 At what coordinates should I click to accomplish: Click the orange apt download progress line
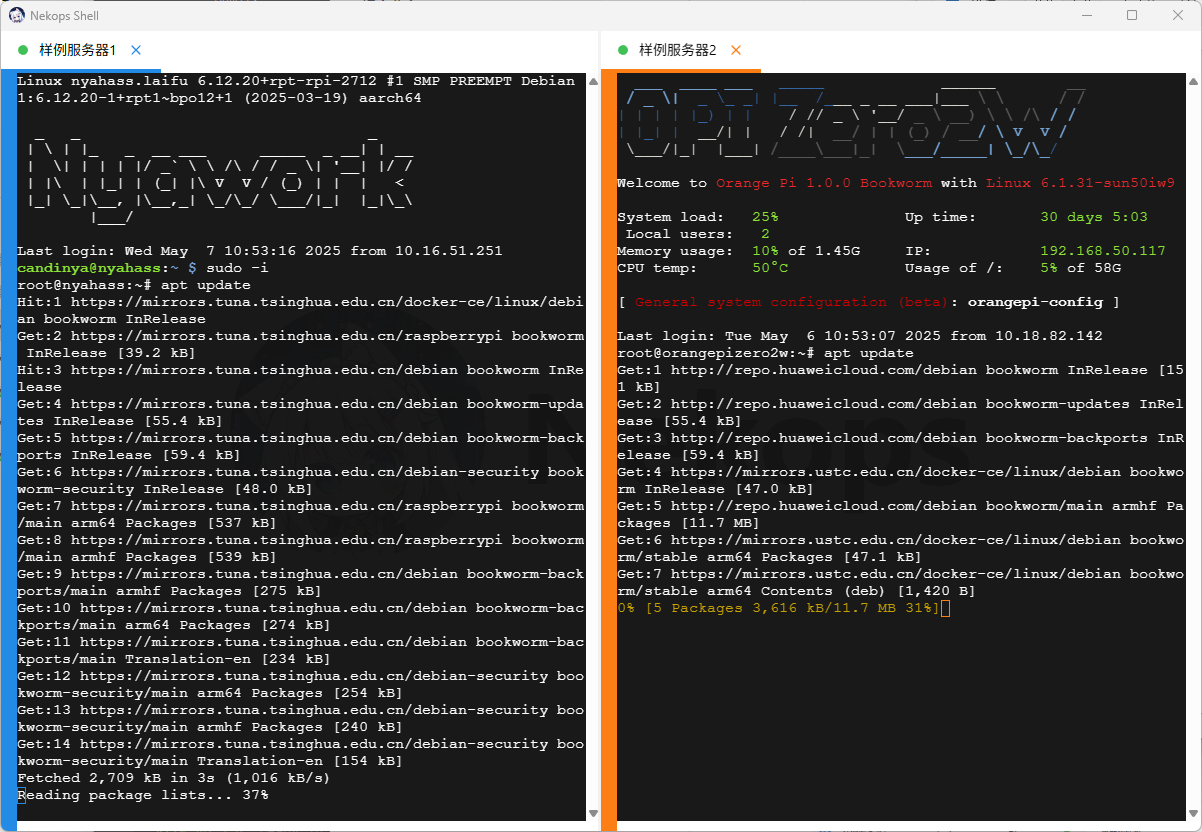click(x=778, y=608)
